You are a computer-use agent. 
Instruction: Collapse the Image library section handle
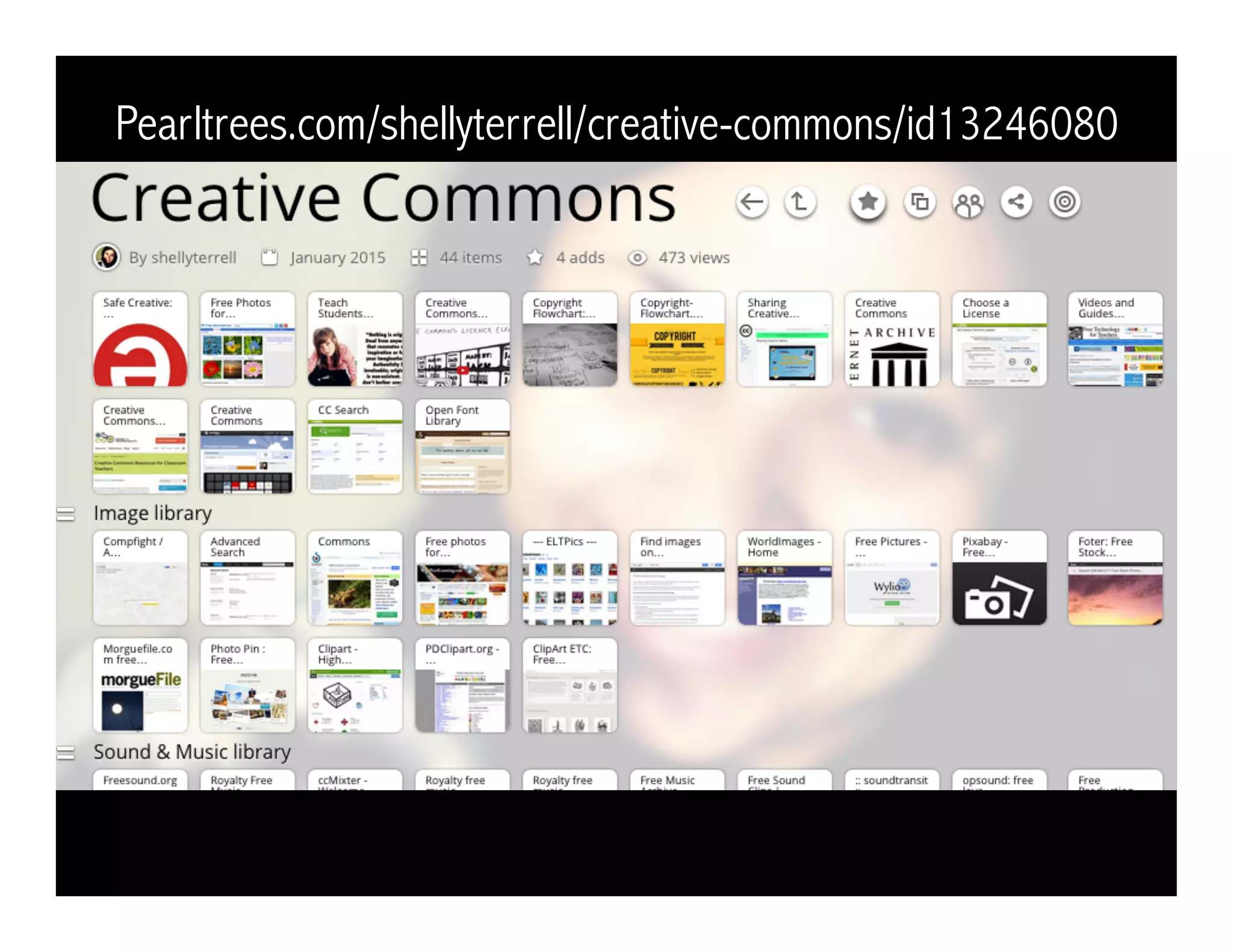[66, 514]
